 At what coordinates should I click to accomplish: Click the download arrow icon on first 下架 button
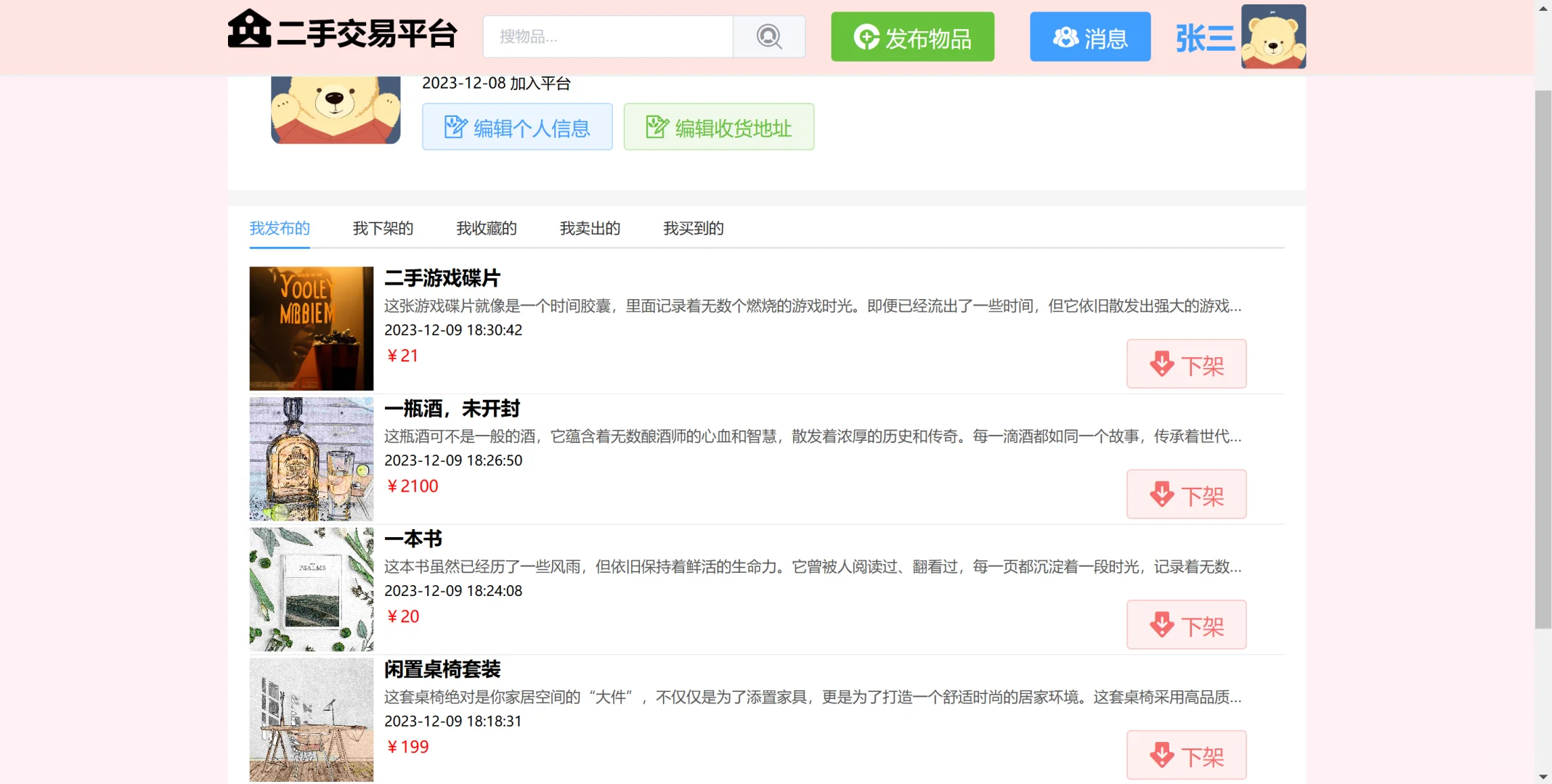coord(1161,364)
